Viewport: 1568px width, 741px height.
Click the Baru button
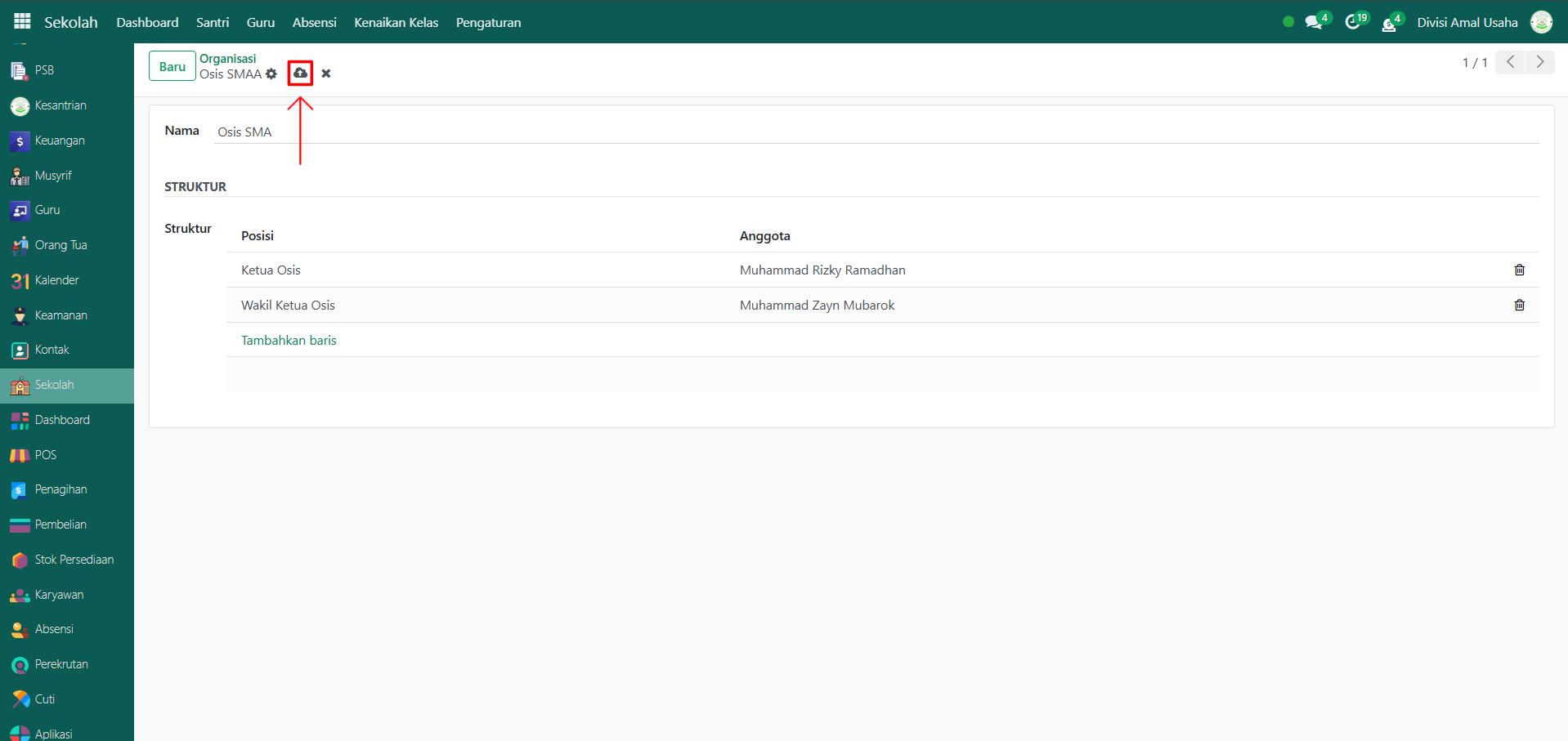click(172, 66)
